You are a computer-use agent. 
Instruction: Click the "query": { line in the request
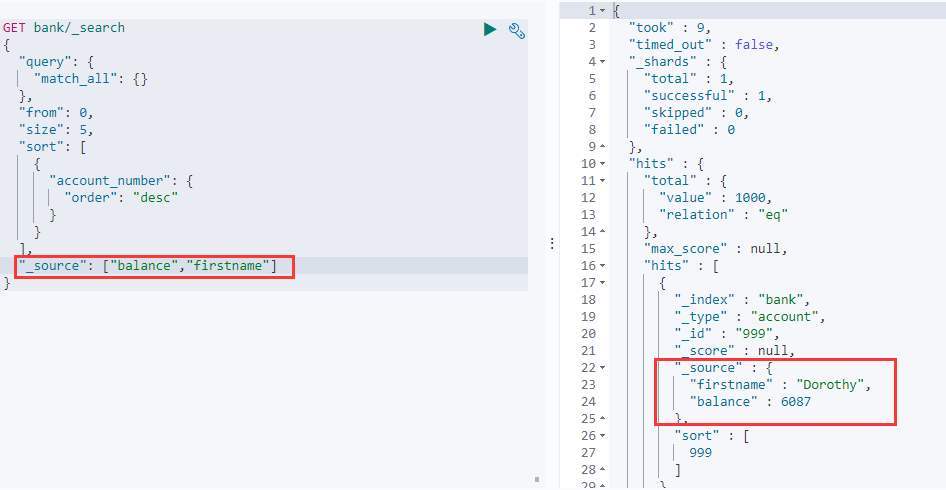[x=56, y=62]
